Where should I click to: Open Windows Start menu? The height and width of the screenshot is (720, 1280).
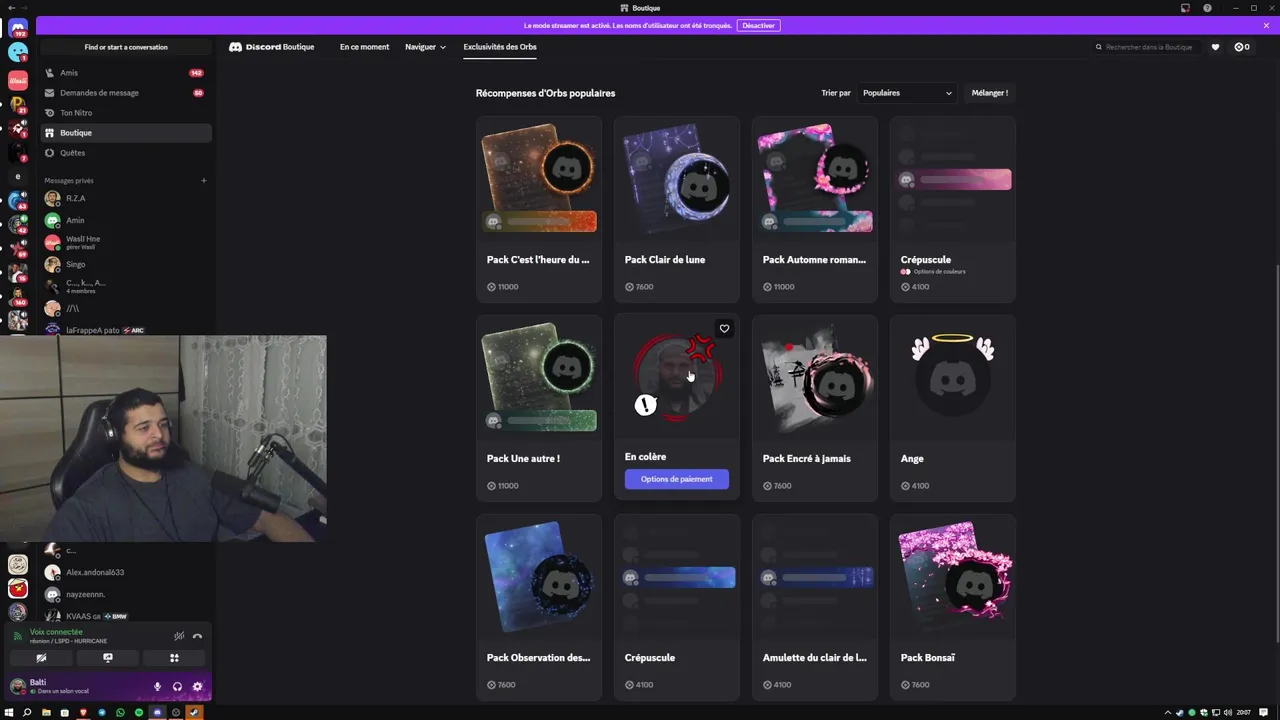[x=9, y=712]
